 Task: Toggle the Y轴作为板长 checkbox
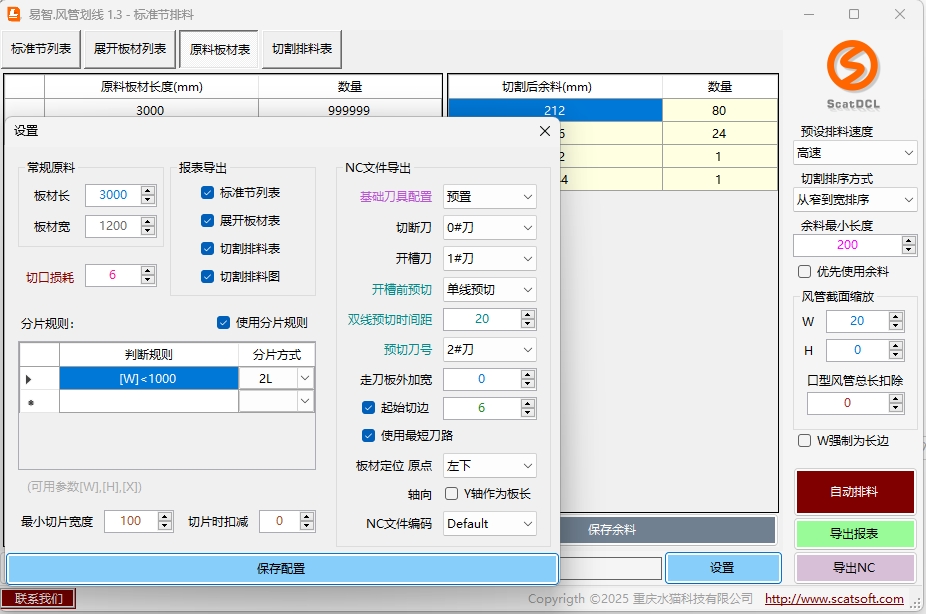click(451, 493)
